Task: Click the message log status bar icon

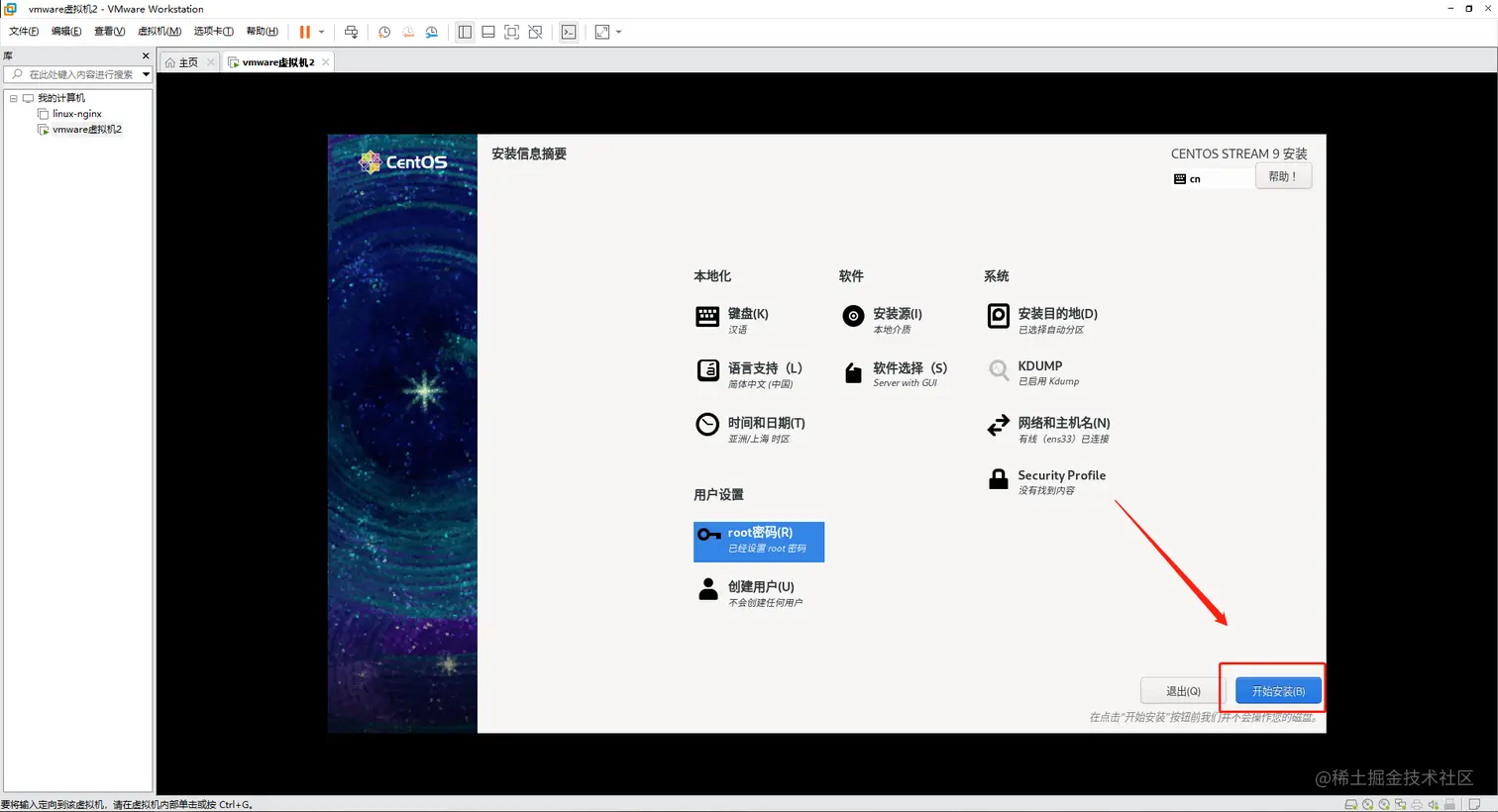Action: click(x=1474, y=804)
